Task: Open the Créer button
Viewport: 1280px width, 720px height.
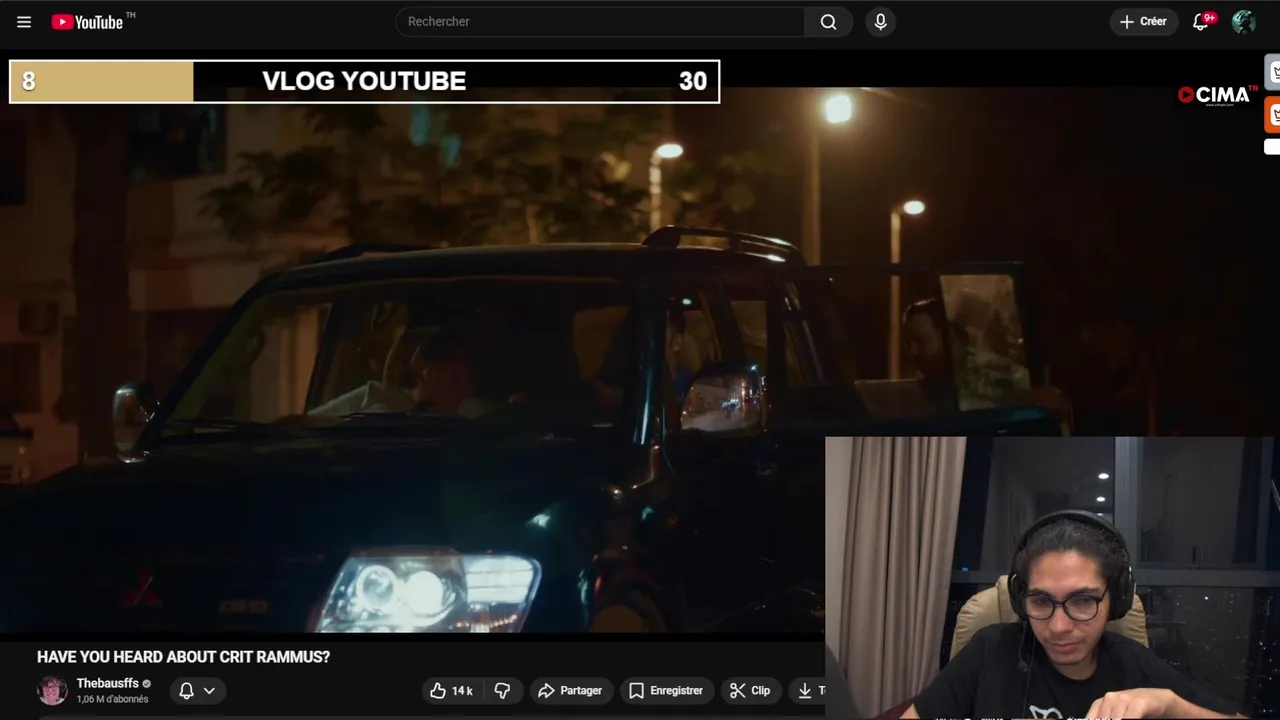Action: pyautogui.click(x=1143, y=21)
